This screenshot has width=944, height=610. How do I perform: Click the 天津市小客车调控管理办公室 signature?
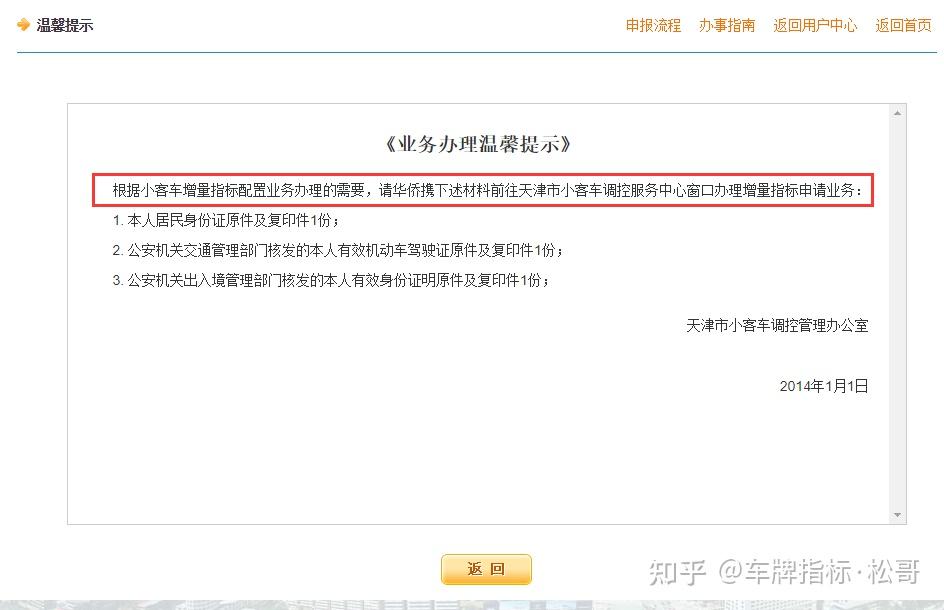[777, 326]
